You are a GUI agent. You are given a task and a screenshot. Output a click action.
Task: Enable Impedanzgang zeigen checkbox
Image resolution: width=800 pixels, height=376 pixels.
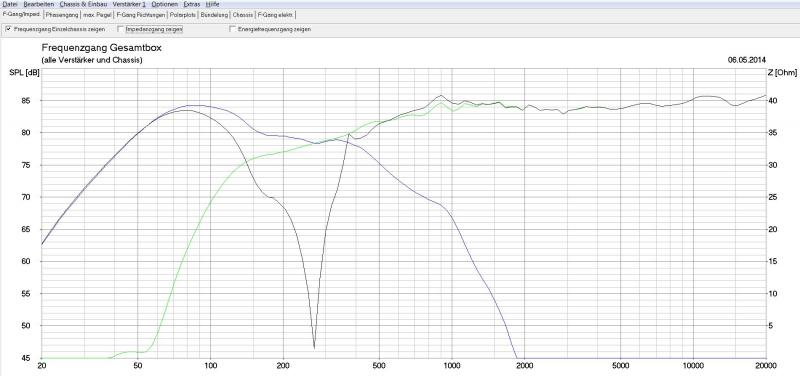coord(121,29)
